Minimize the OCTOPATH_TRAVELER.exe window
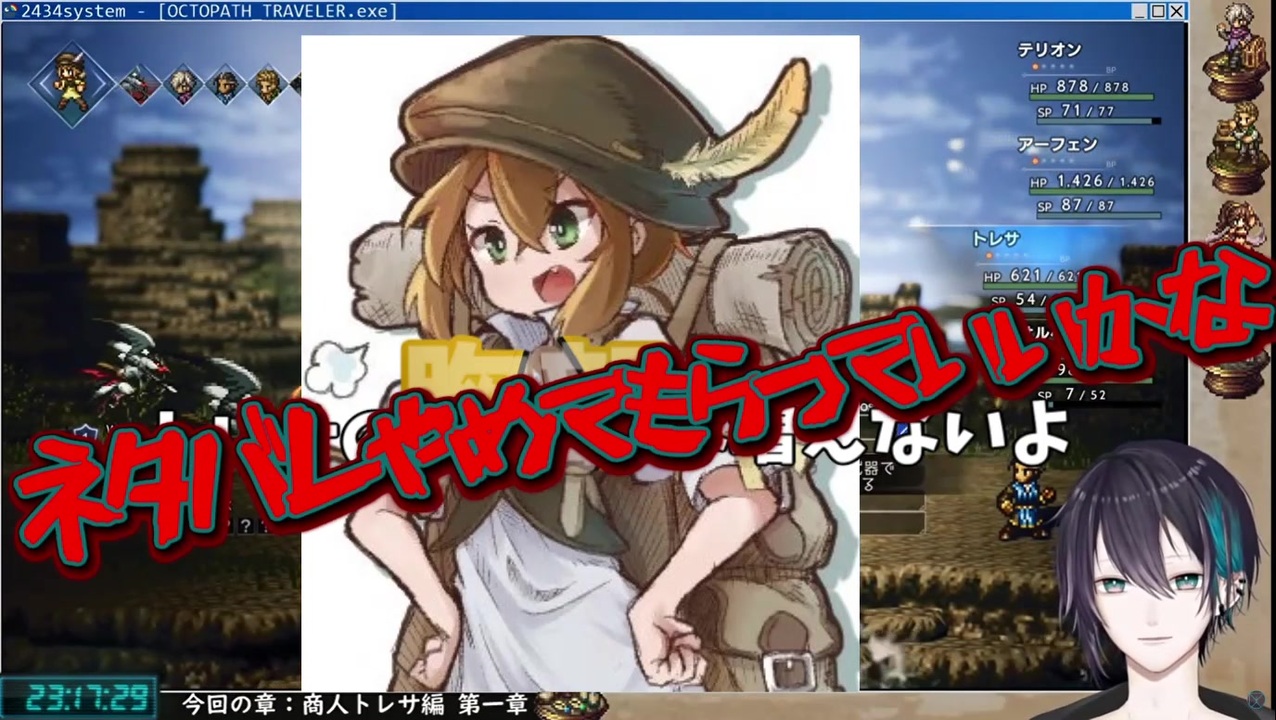The height and width of the screenshot is (720, 1276). (1140, 11)
